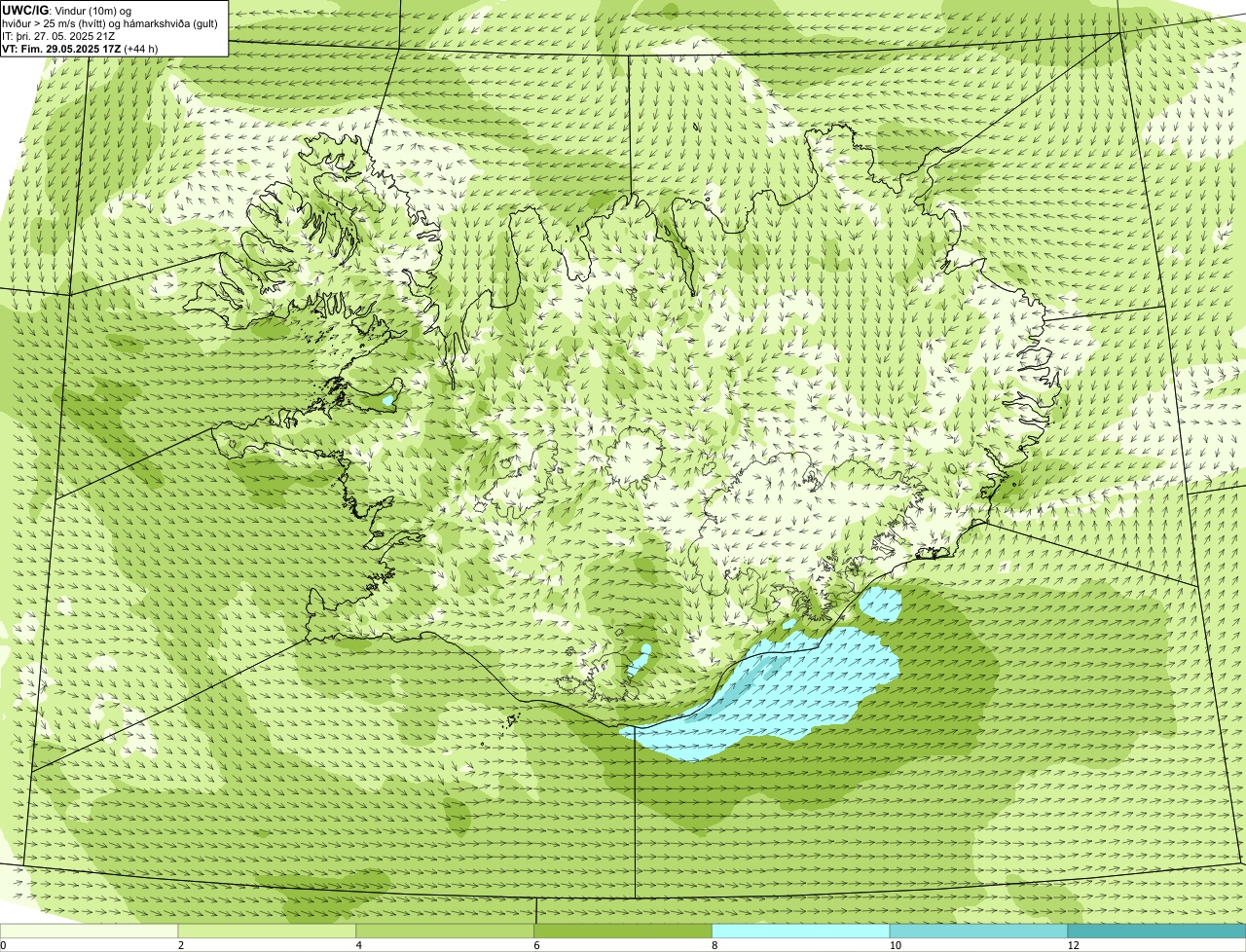The image size is (1246, 952).
Task: Select the dark green 6–8 color bar segment
Action: 623,932
